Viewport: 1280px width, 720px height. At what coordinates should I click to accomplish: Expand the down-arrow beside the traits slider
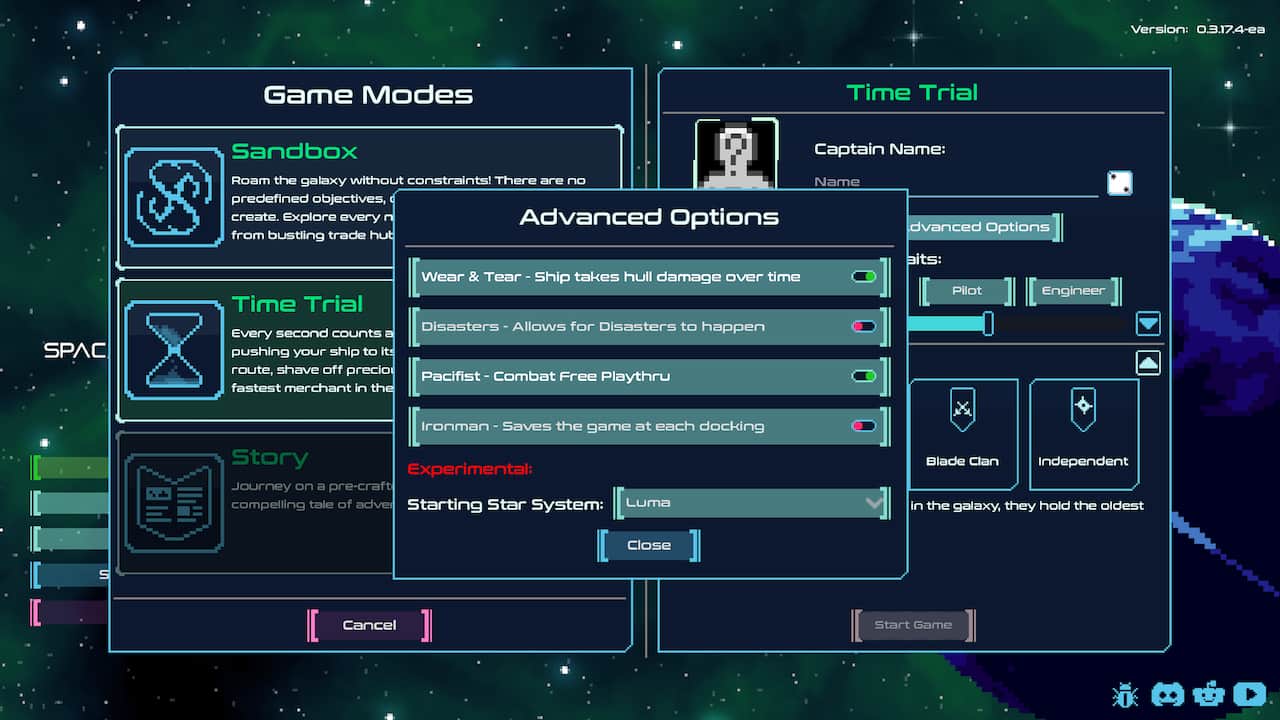point(1148,323)
